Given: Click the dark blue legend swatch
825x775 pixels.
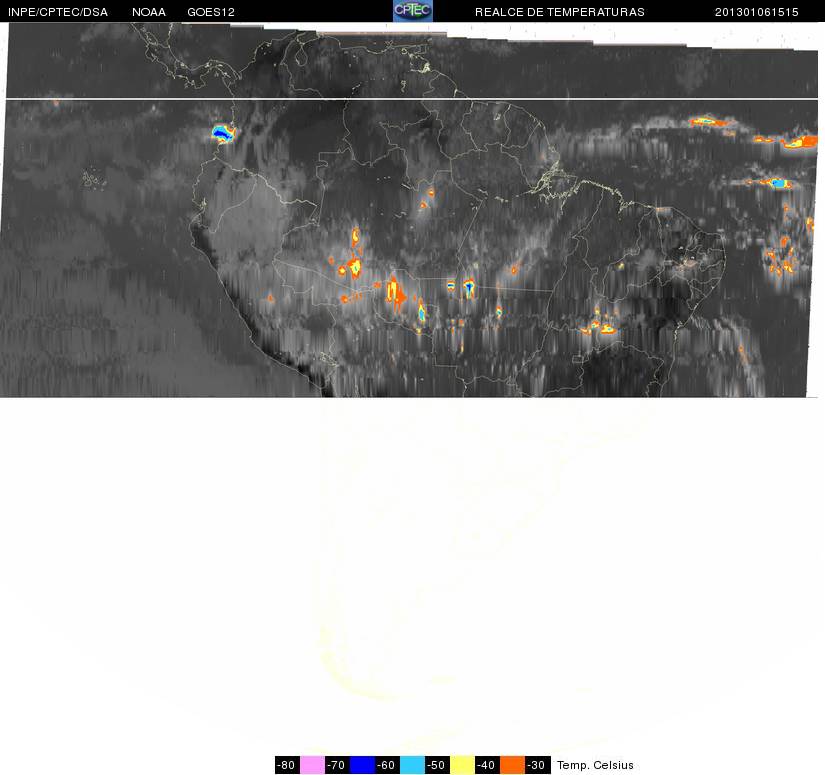Looking at the screenshot, I should pos(362,765).
